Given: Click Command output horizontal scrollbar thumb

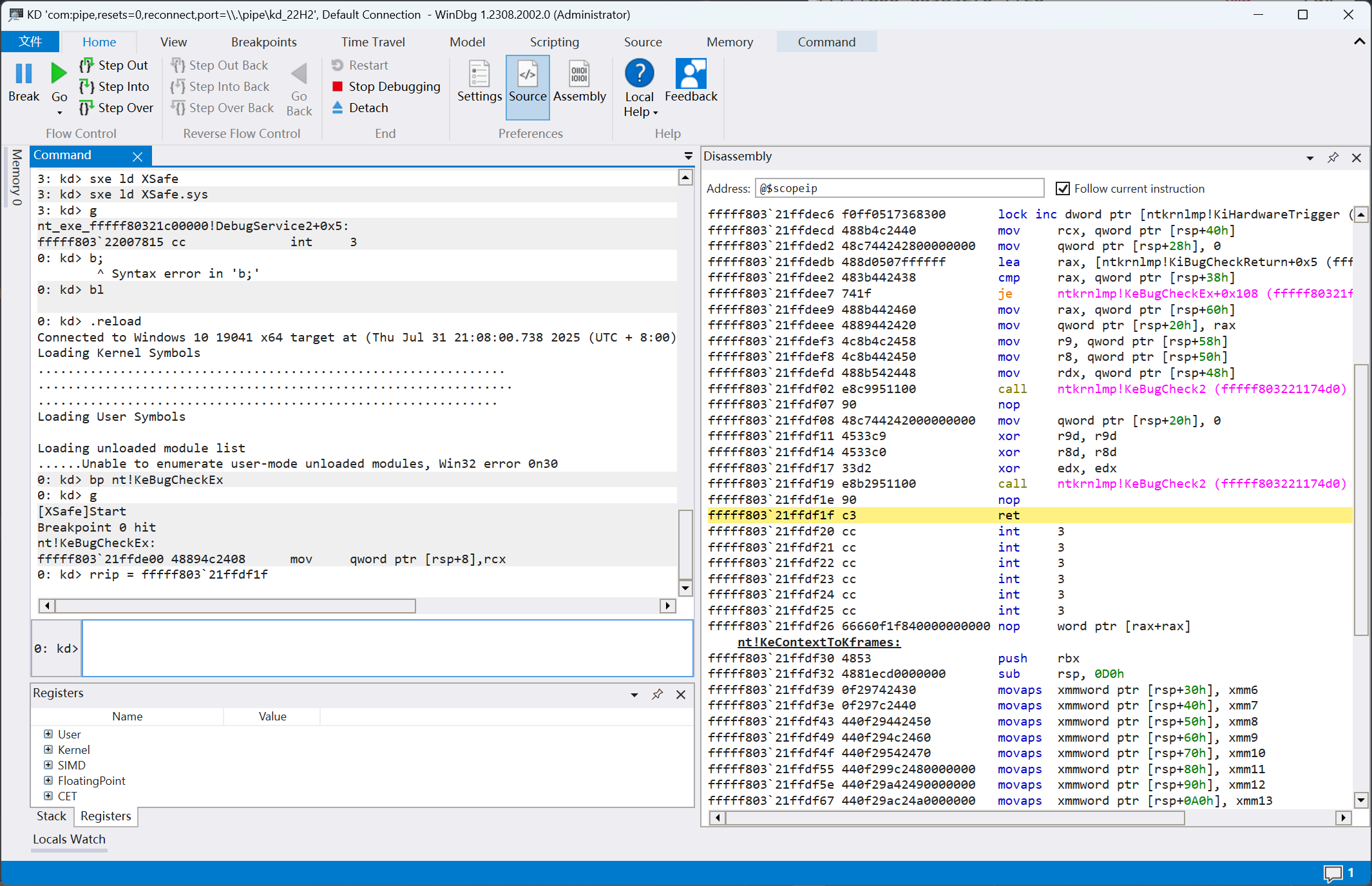Looking at the screenshot, I should click(235, 606).
